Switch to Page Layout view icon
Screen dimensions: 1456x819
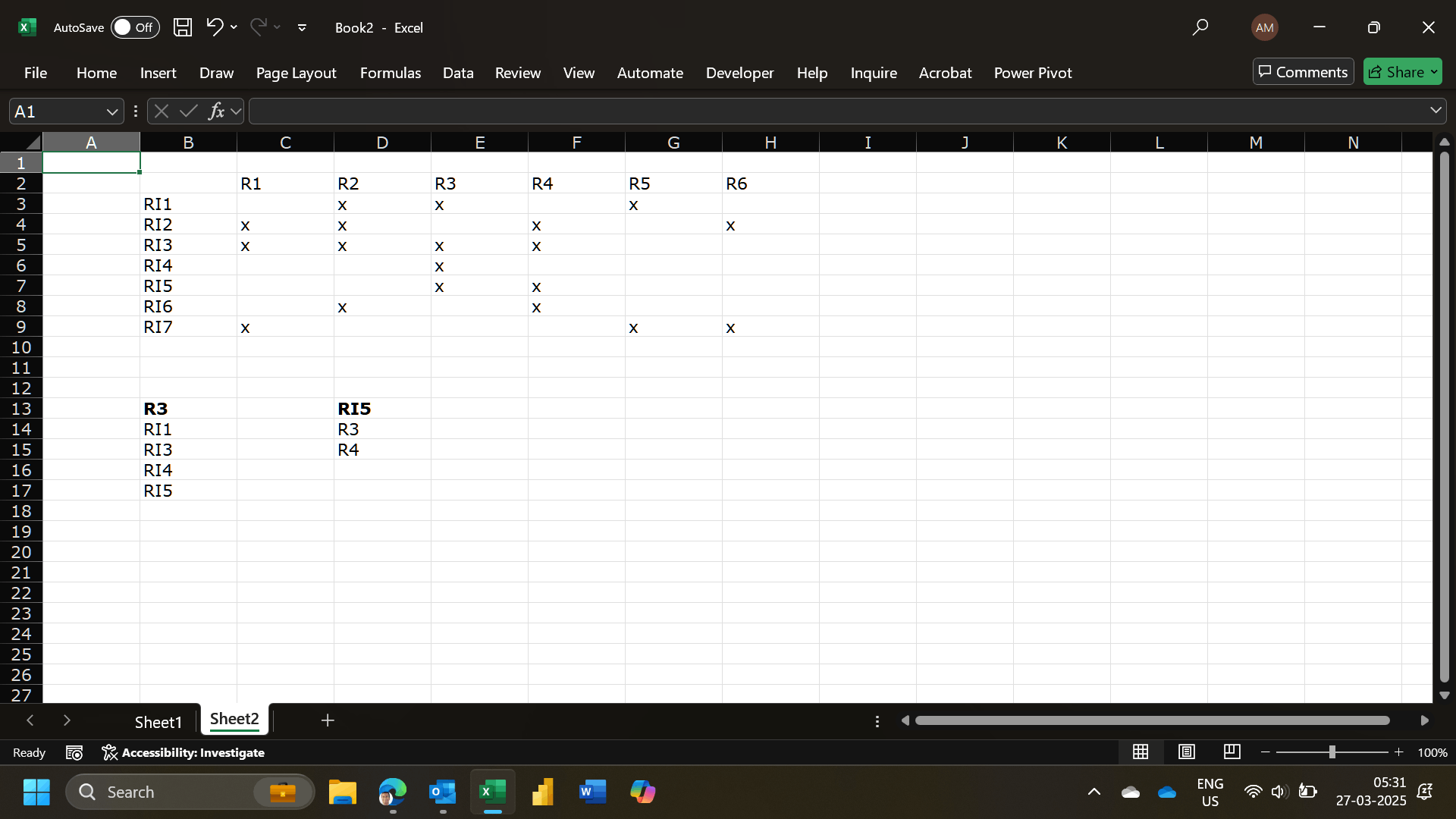(x=1186, y=752)
